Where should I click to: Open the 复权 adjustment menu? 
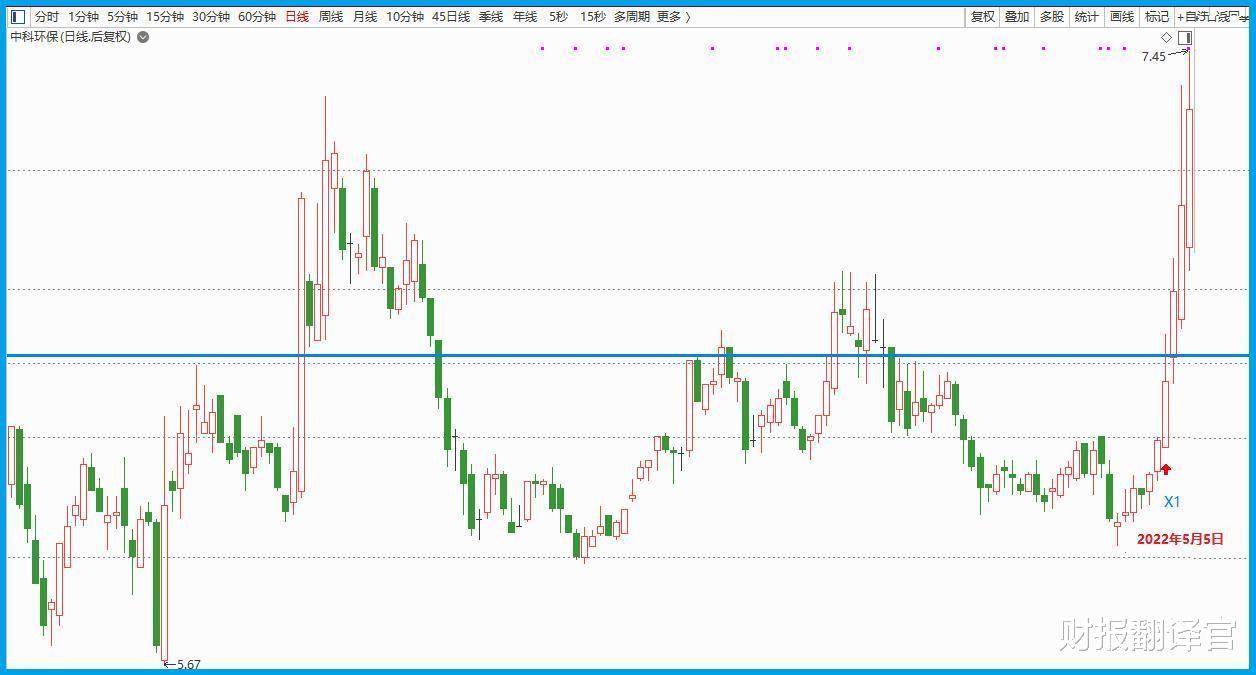(x=983, y=17)
